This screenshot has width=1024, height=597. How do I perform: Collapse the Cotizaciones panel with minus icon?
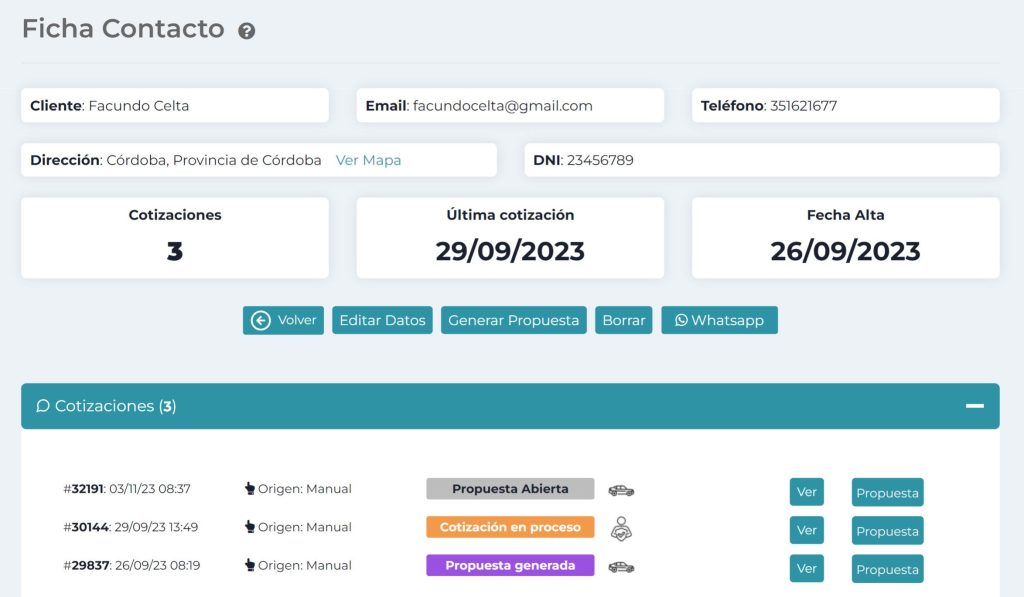click(x=974, y=406)
